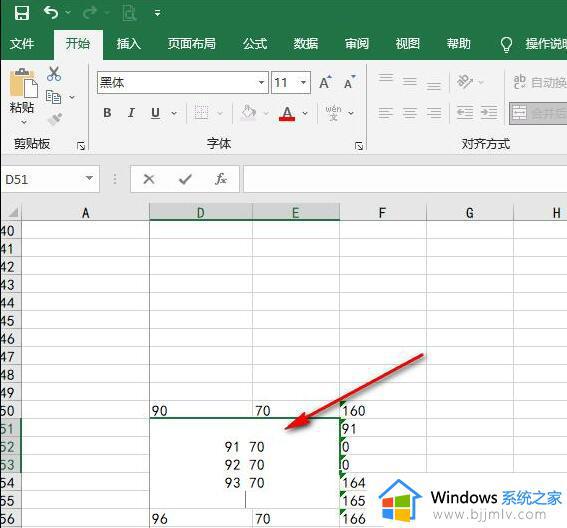Toggle Underline formatting

pos(155,113)
